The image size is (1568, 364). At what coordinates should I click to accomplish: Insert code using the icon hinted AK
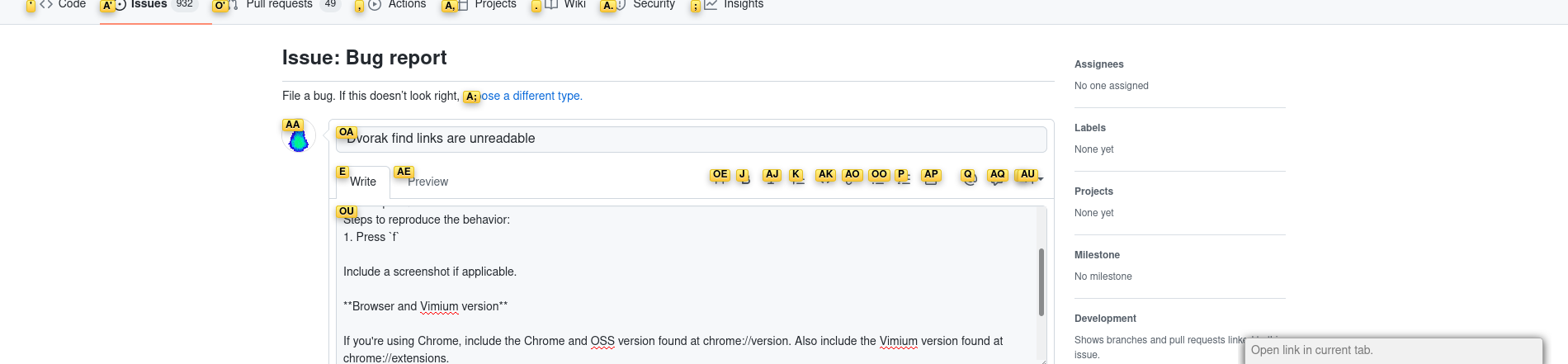click(824, 180)
